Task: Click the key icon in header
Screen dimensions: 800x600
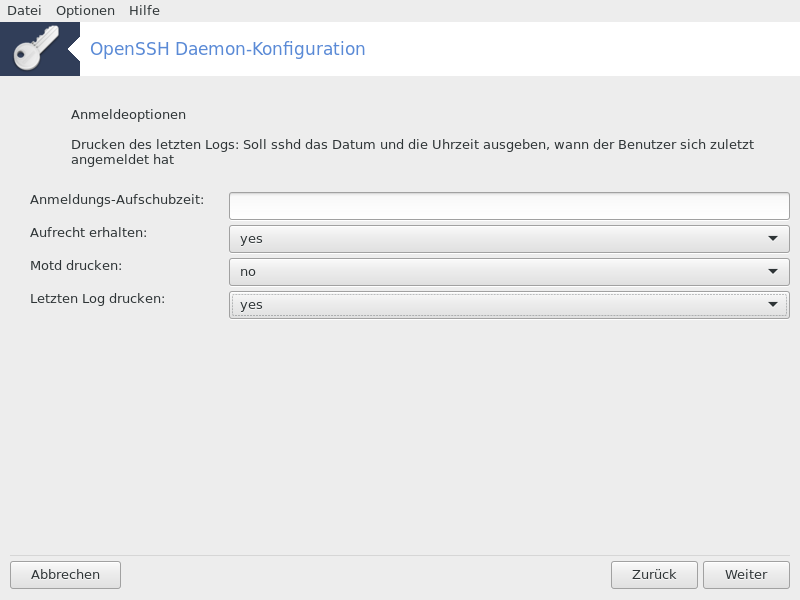Action: pyautogui.click(x=36, y=48)
